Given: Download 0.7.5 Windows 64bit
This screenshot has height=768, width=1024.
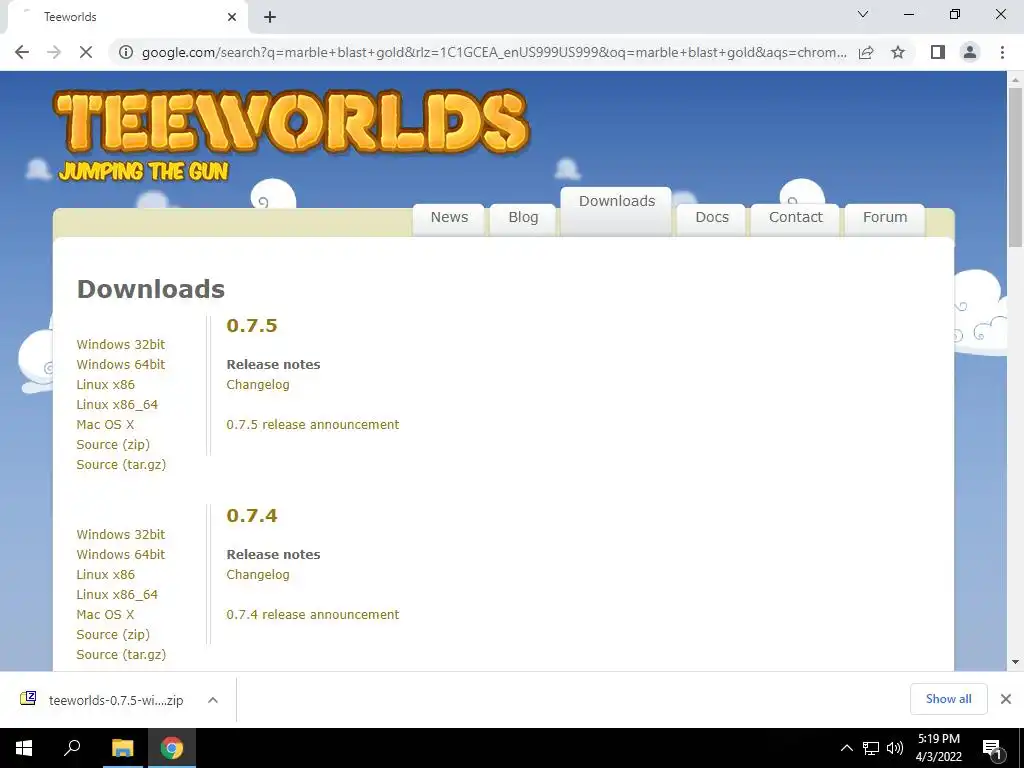Looking at the screenshot, I should click(121, 364).
